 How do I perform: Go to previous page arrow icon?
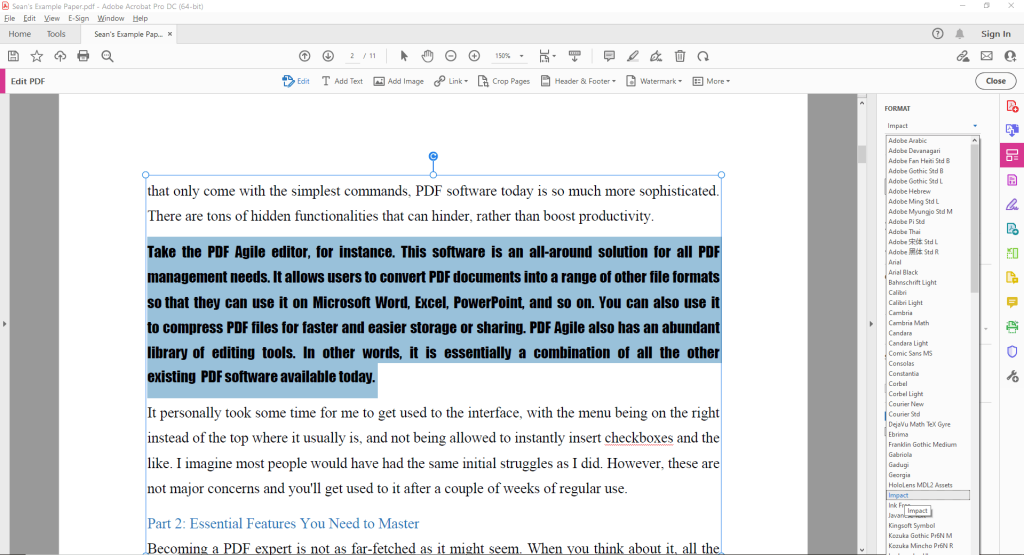304,56
